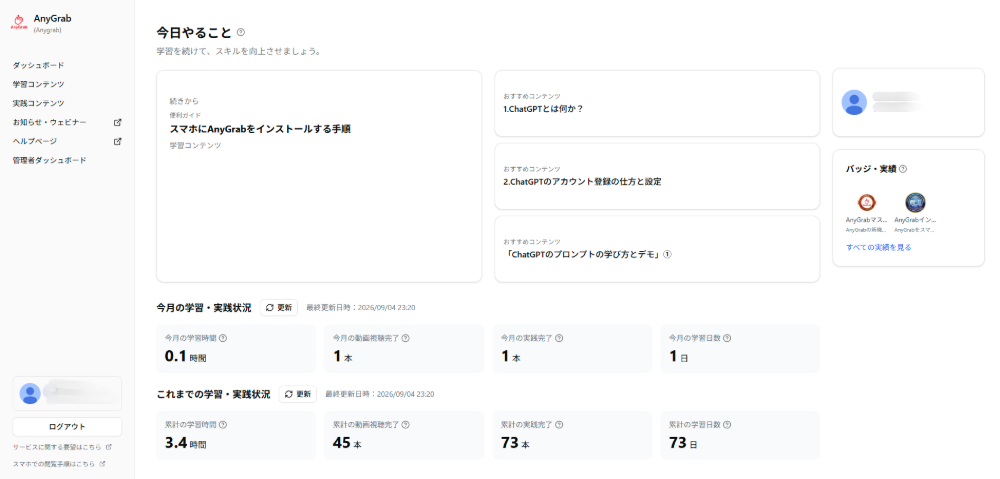Click help icon beside 累計の学習時間
This screenshot has height=479, width=1000.
pyautogui.click(x=223, y=425)
